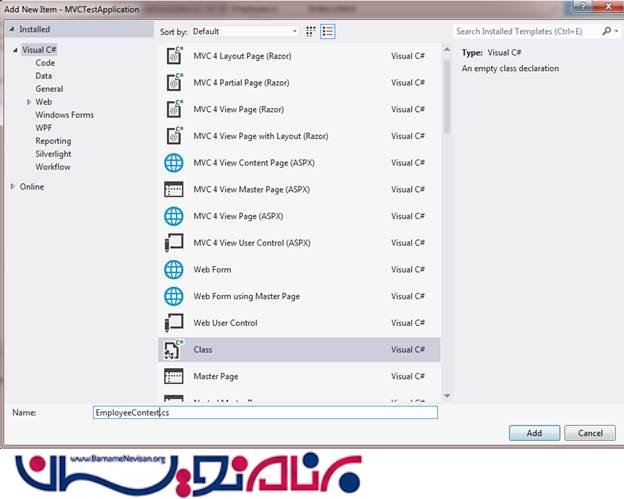Screen dimensions: 624x499
Task: Click the MVC 4 View Page (Razor) icon
Action: (x=174, y=109)
